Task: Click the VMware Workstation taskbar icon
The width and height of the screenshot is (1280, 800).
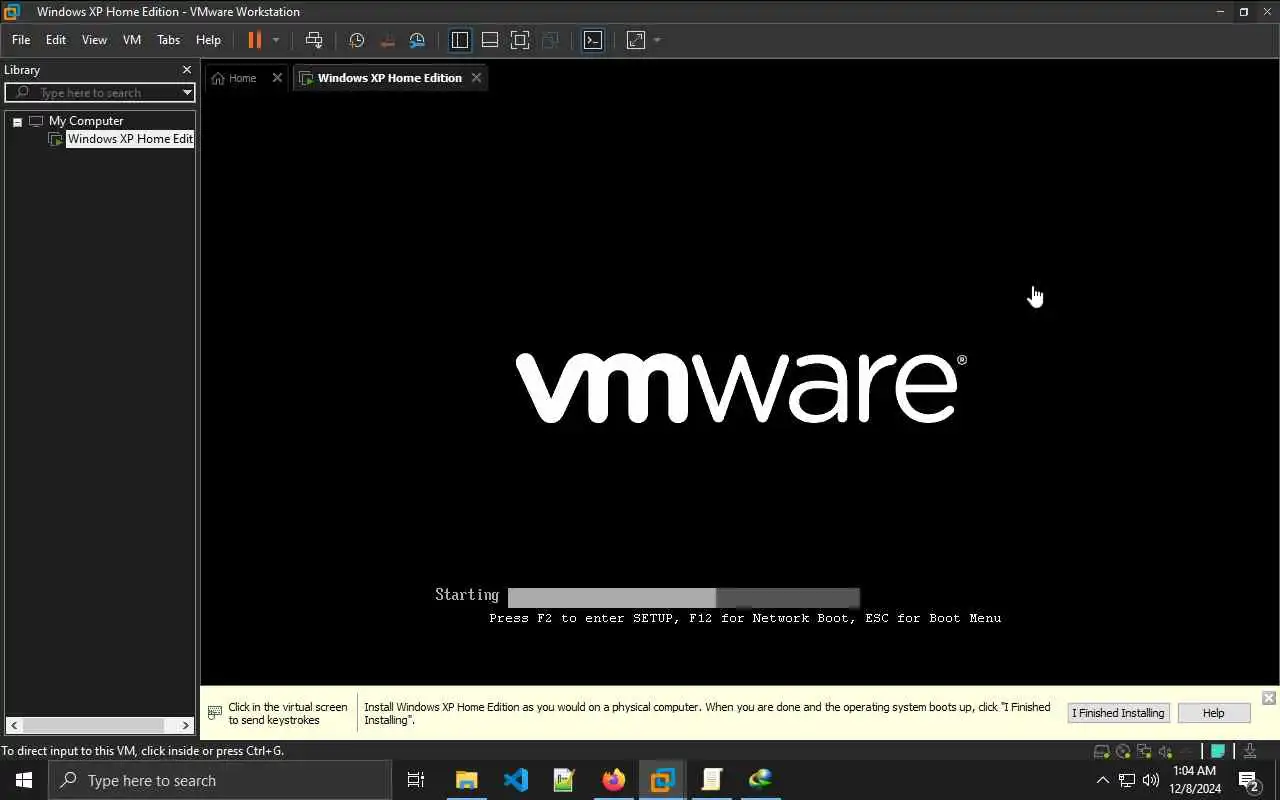Action: click(662, 780)
